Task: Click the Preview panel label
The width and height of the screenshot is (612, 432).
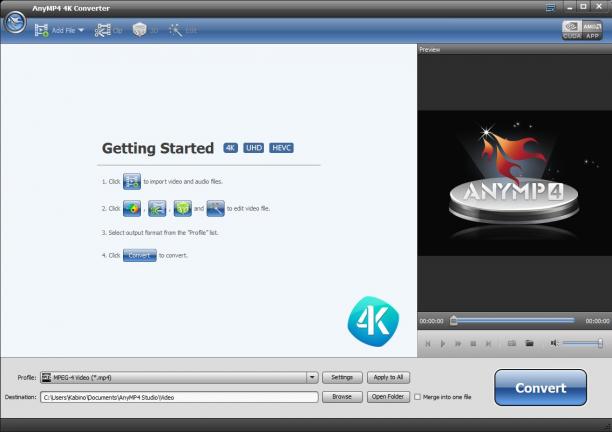Action: [430, 50]
